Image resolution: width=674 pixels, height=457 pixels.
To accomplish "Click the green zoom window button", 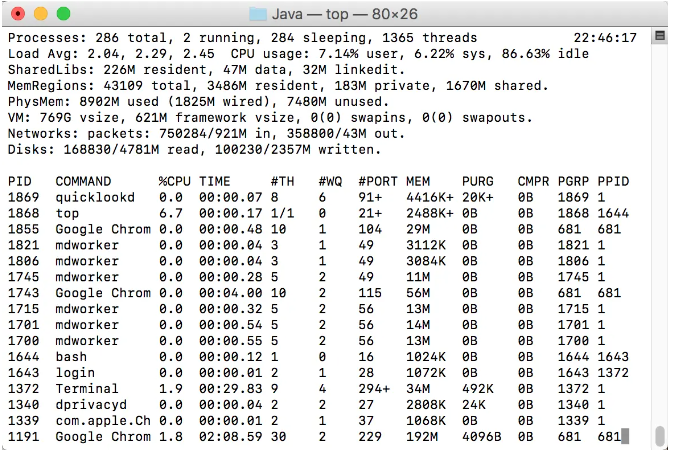I will tap(63, 14).
